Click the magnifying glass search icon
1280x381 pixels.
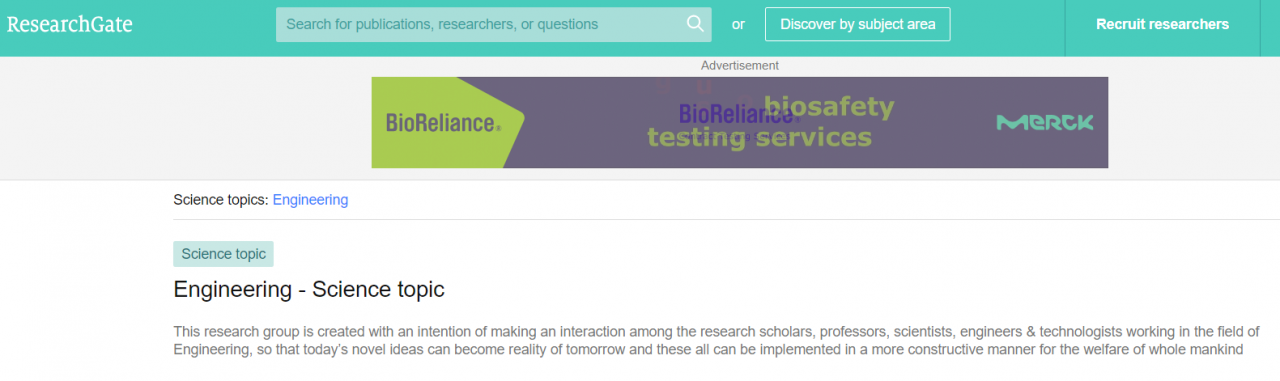click(695, 24)
